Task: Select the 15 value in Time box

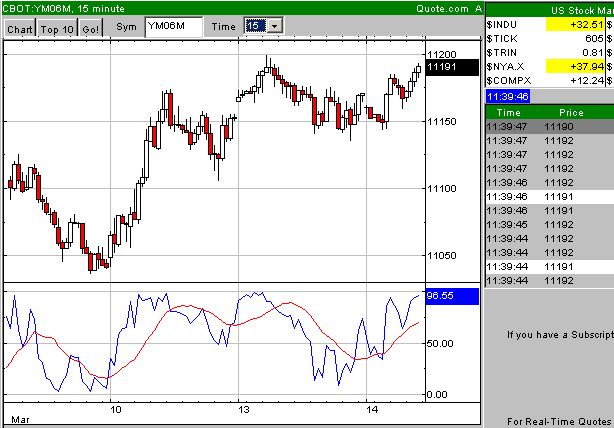Action: tap(255, 26)
